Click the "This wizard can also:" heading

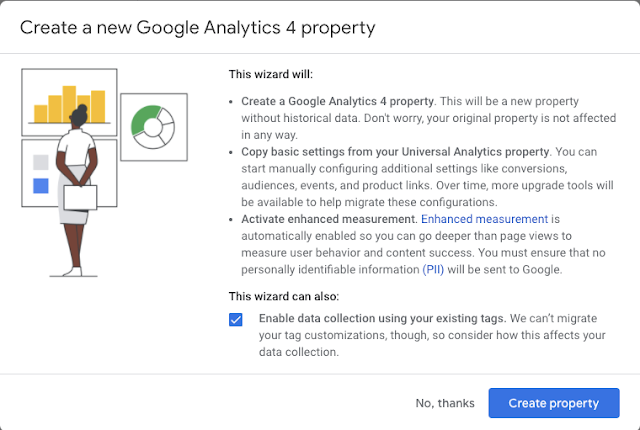[285, 295]
